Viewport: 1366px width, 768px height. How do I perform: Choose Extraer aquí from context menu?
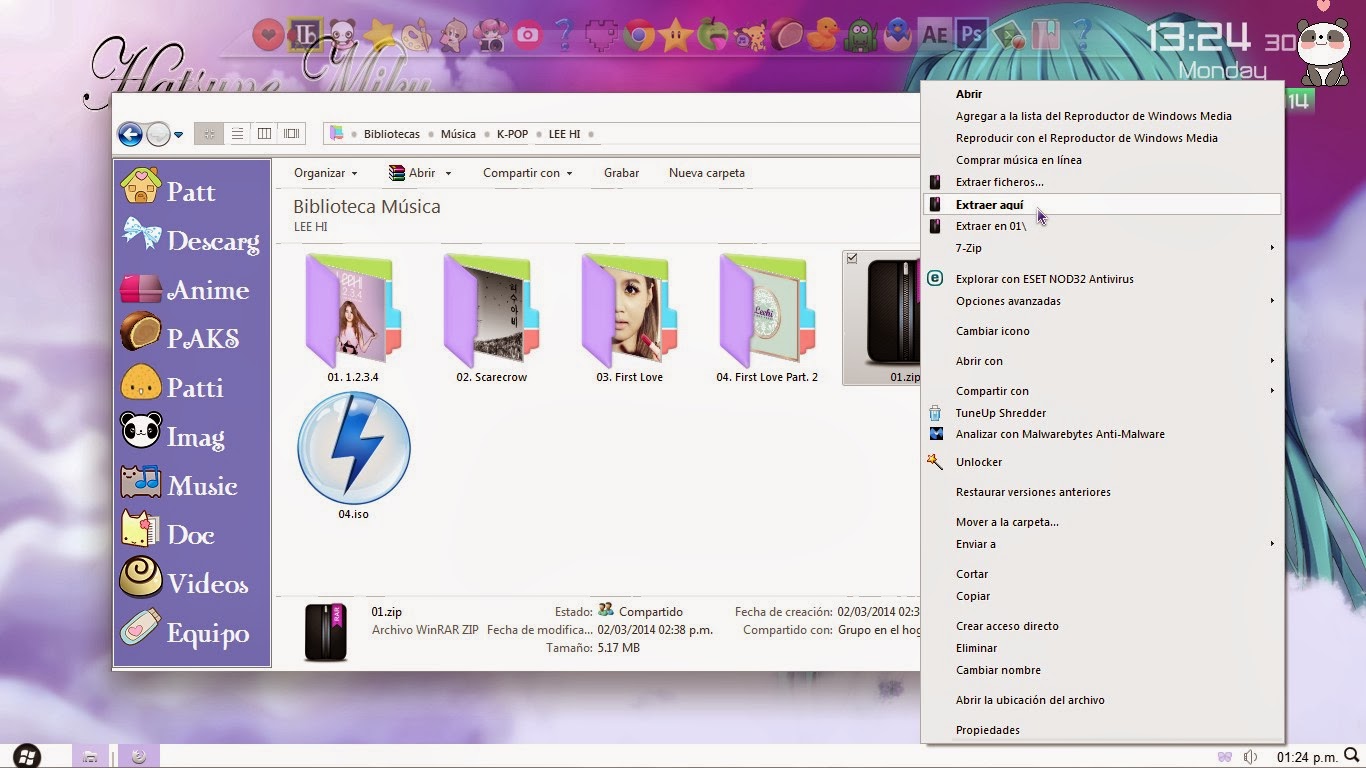click(1102, 204)
